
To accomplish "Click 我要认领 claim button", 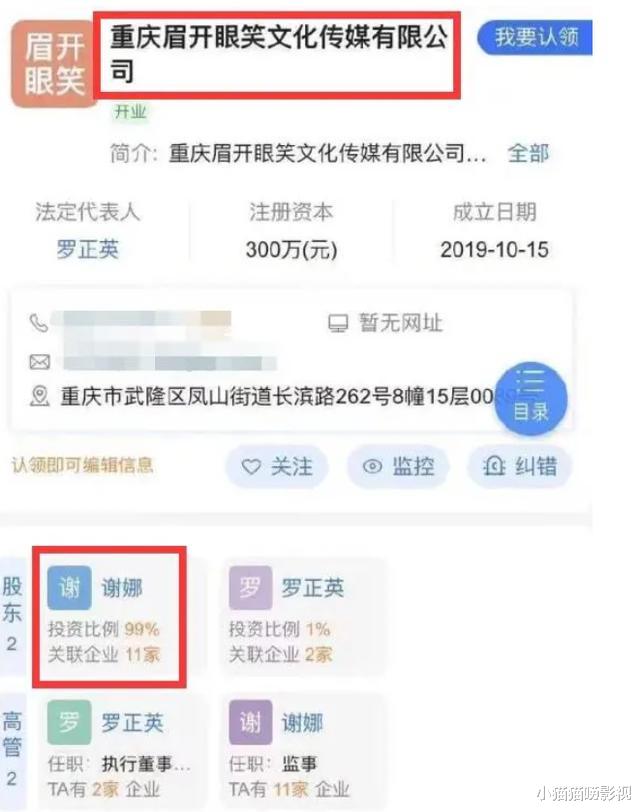I will point(535,37).
